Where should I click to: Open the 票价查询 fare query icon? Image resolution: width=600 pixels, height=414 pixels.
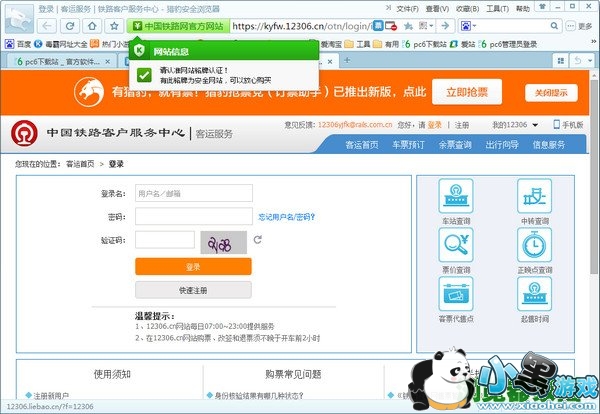pyautogui.click(x=456, y=245)
